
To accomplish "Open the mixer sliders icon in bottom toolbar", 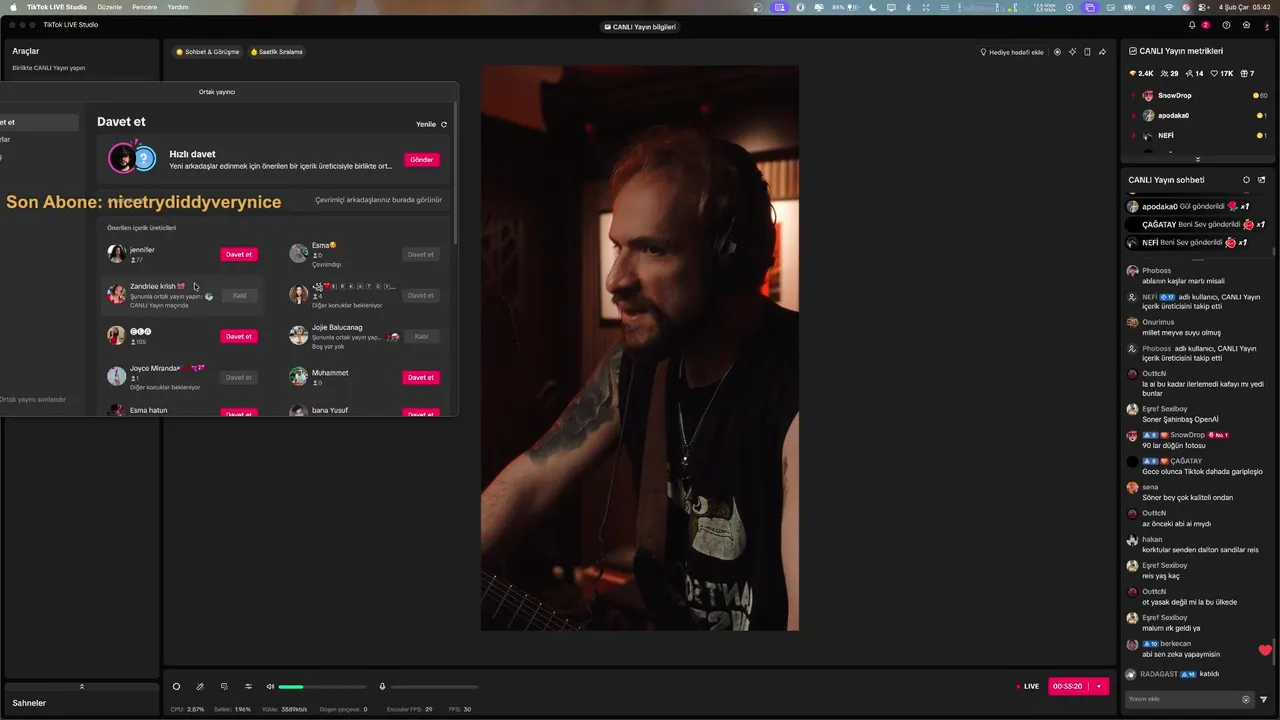I will click(248, 686).
